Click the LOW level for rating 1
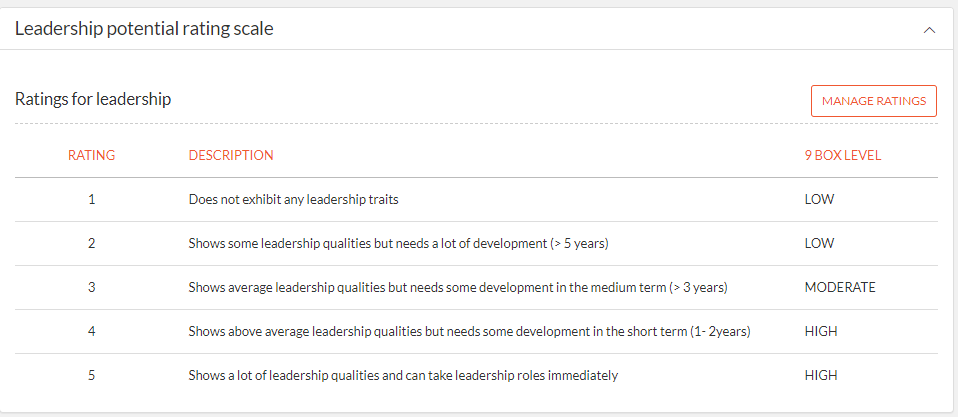The width and height of the screenshot is (958, 417). click(819, 199)
